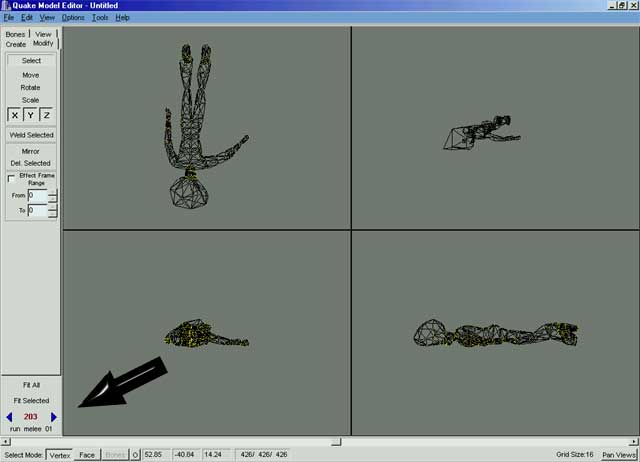This screenshot has width=640, height=462.
Task: Switch to the Bones tab
Action: pyautogui.click(x=15, y=34)
